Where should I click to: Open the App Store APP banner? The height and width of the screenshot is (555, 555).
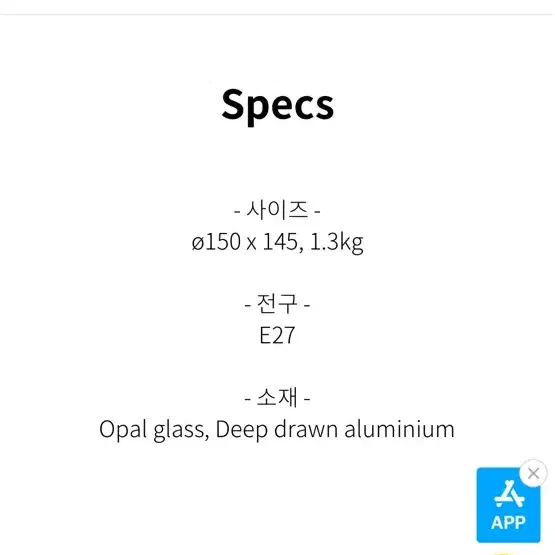tap(508, 505)
